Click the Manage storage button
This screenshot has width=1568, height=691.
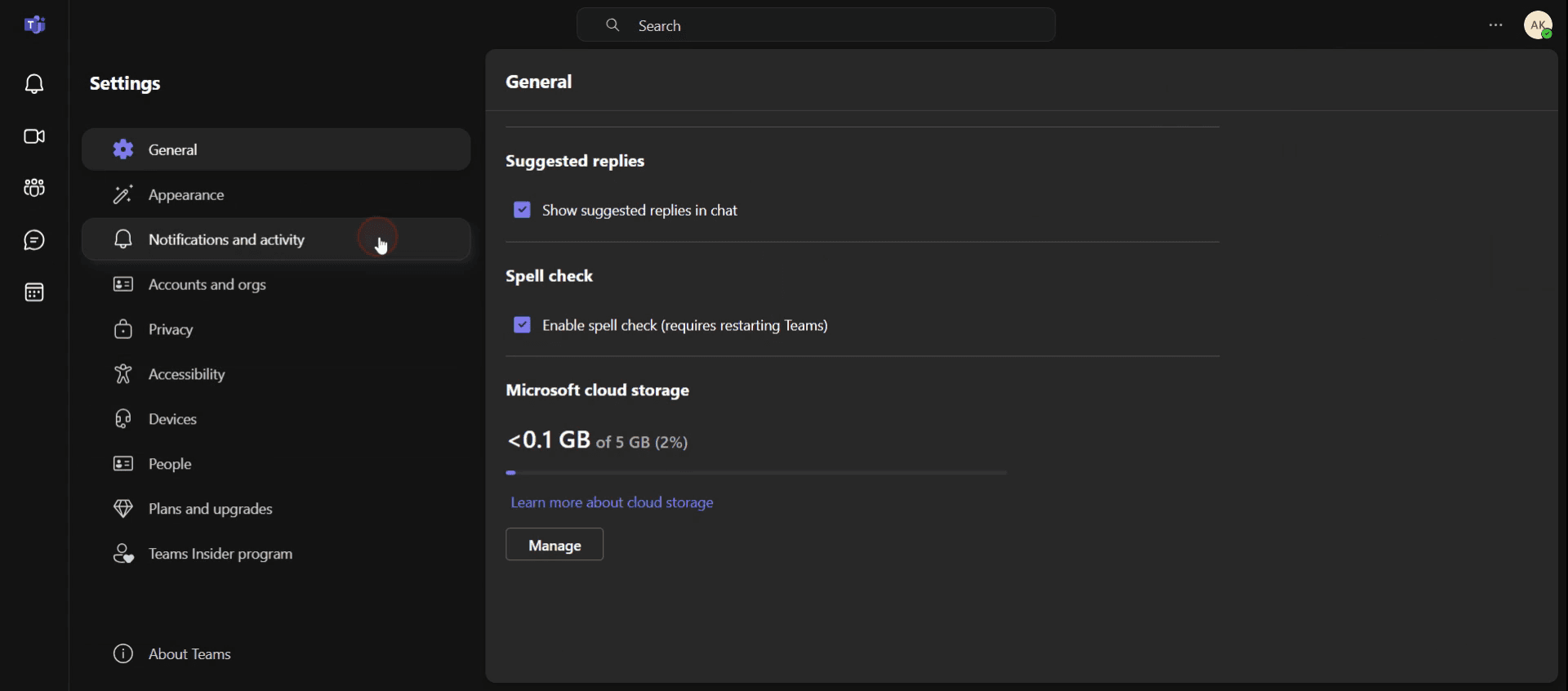pos(555,545)
